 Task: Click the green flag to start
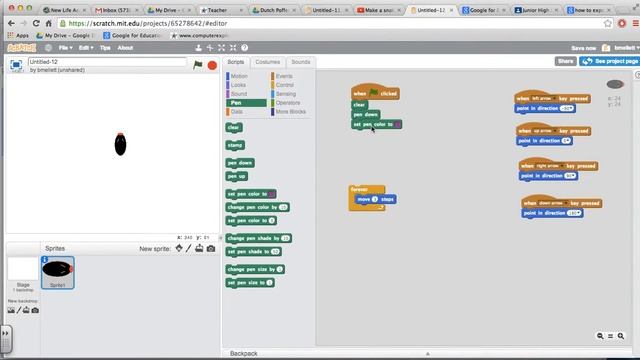coord(198,64)
